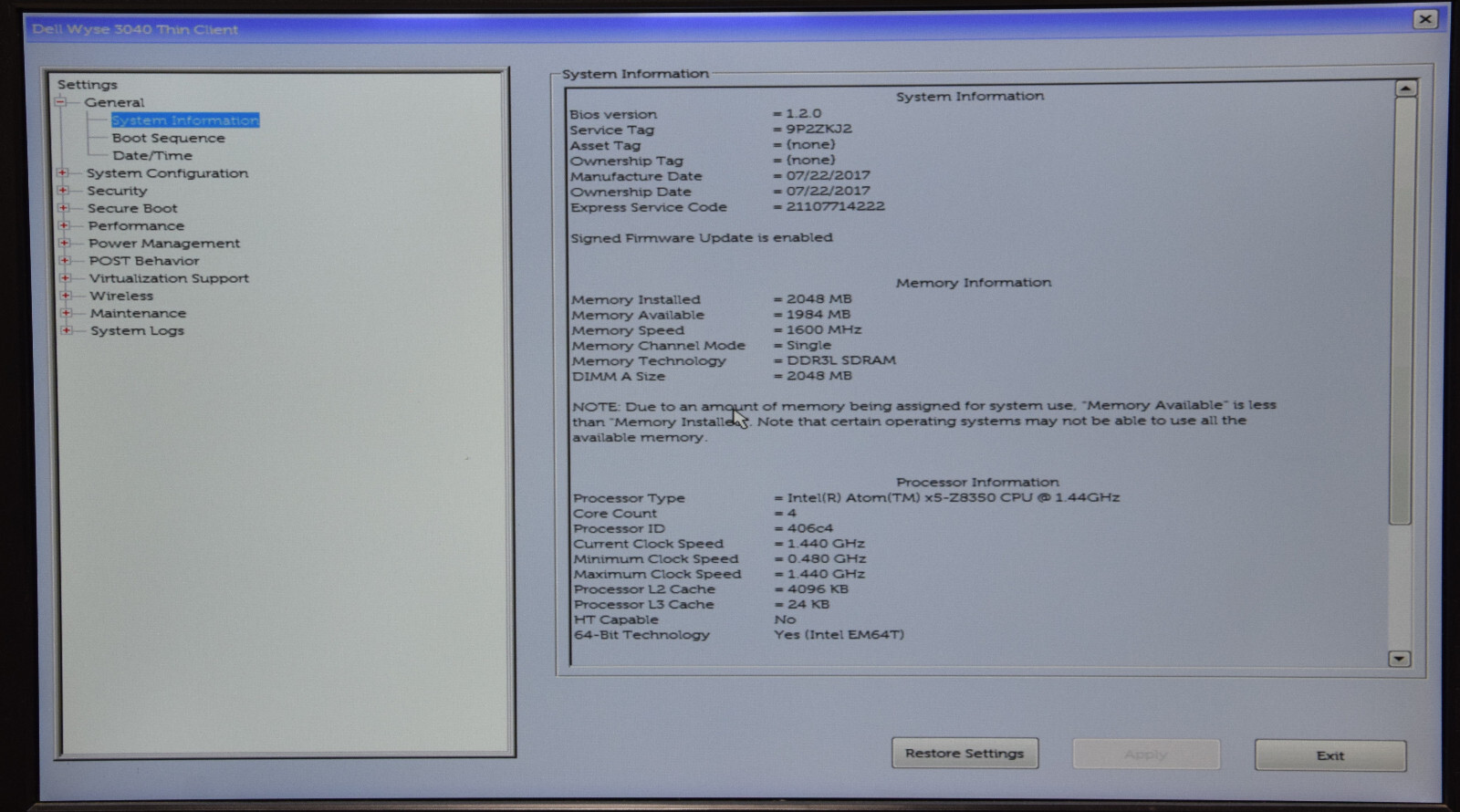This screenshot has width=1460, height=812.
Task: Click the Exit button
Action: (x=1330, y=755)
